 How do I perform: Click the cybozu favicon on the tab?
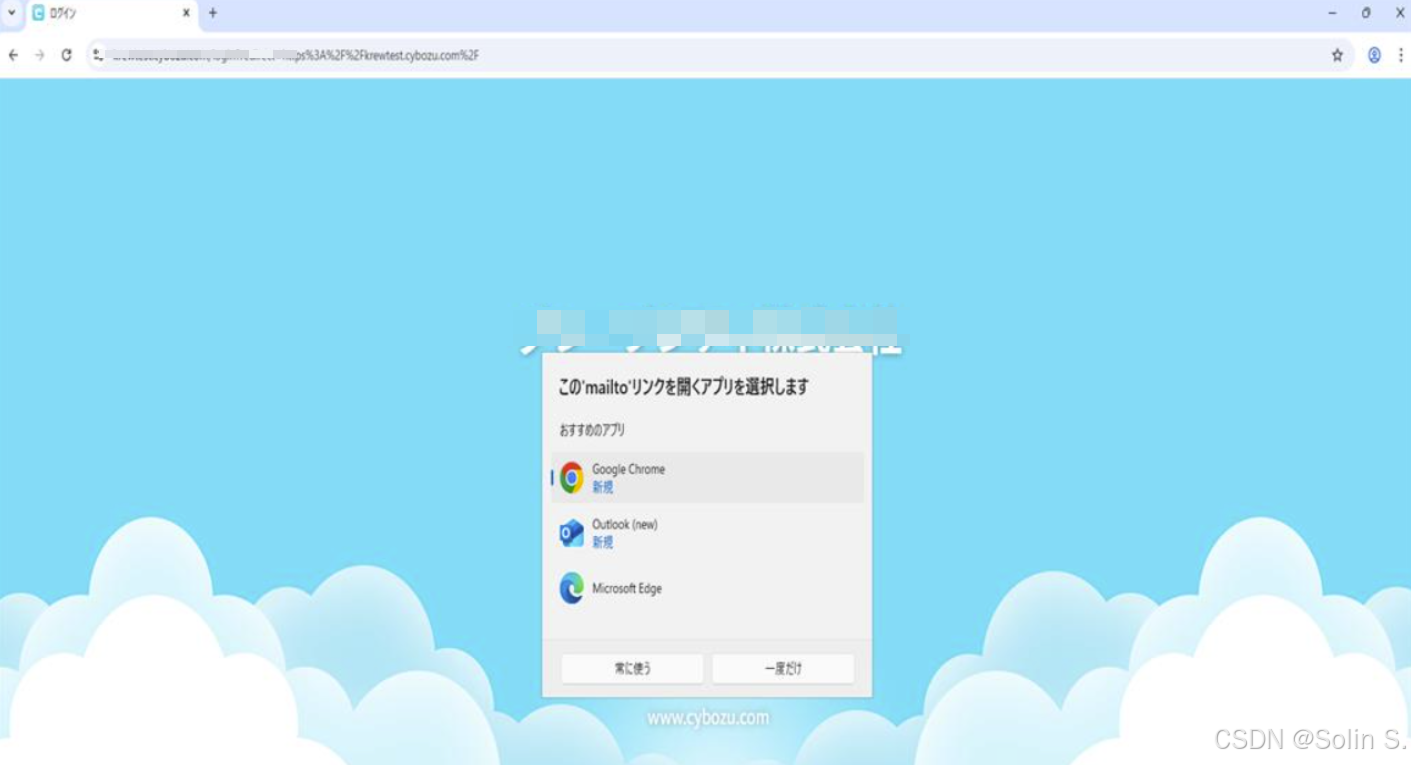(x=38, y=13)
